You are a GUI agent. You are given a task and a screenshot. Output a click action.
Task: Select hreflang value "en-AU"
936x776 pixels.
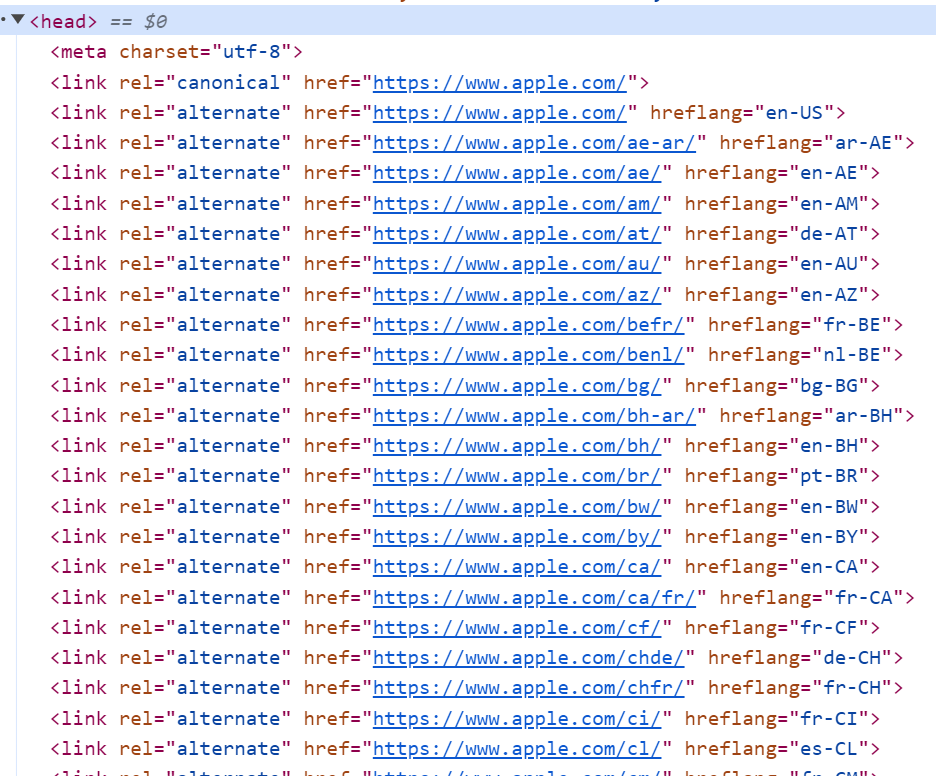tap(829, 264)
